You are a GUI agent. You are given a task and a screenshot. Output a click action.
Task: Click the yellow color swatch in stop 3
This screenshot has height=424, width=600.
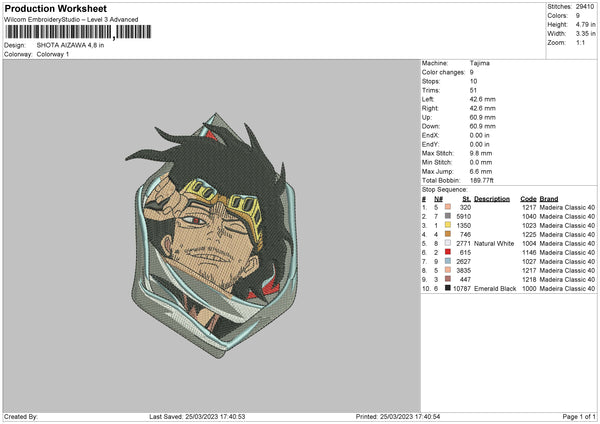[448, 225]
